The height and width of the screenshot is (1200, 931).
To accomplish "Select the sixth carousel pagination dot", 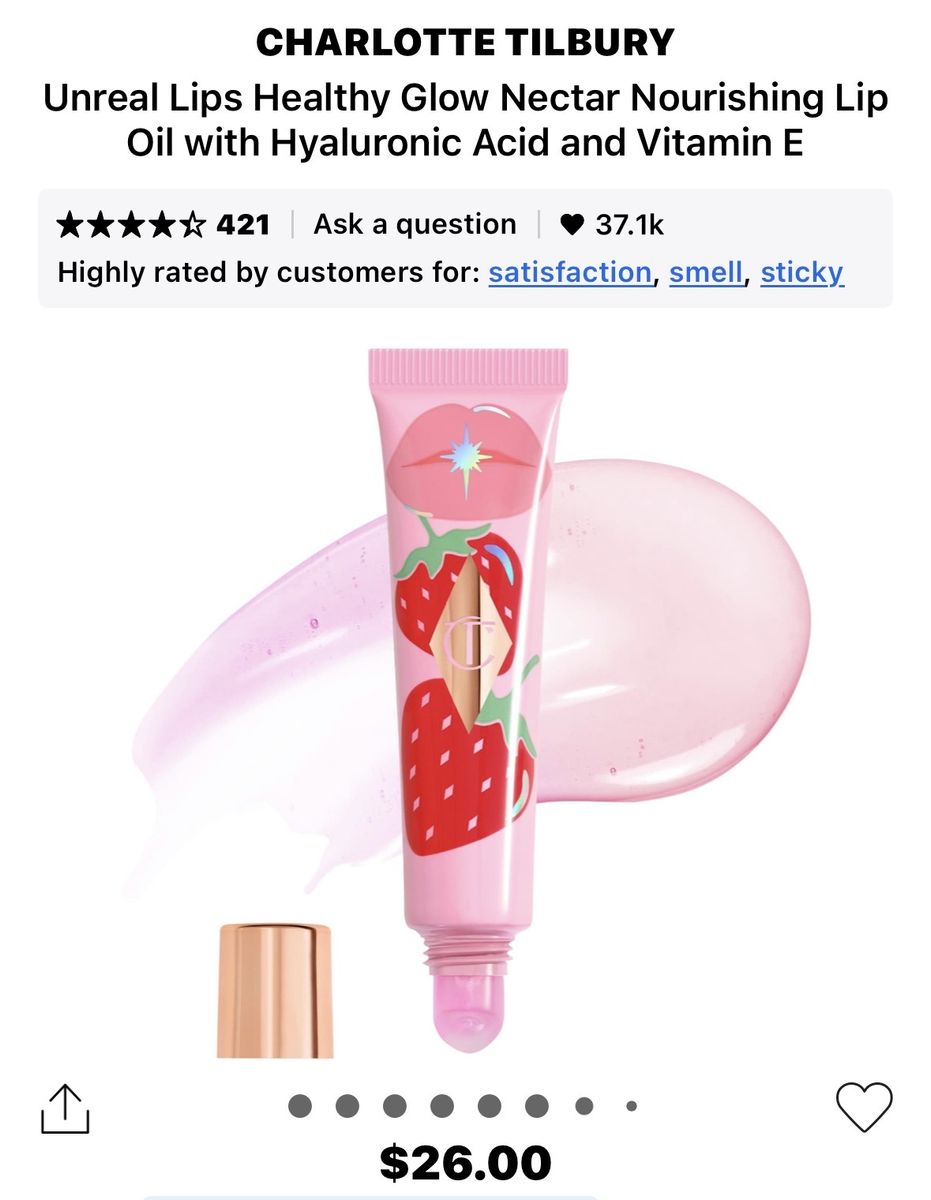I will [x=537, y=1106].
